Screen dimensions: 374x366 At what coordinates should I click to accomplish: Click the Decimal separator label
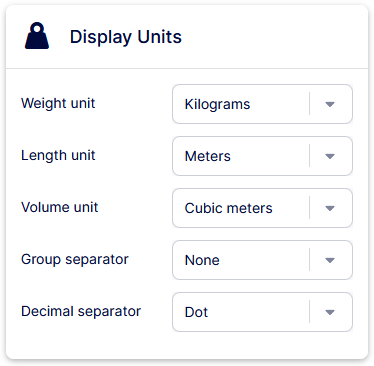[x=81, y=312]
